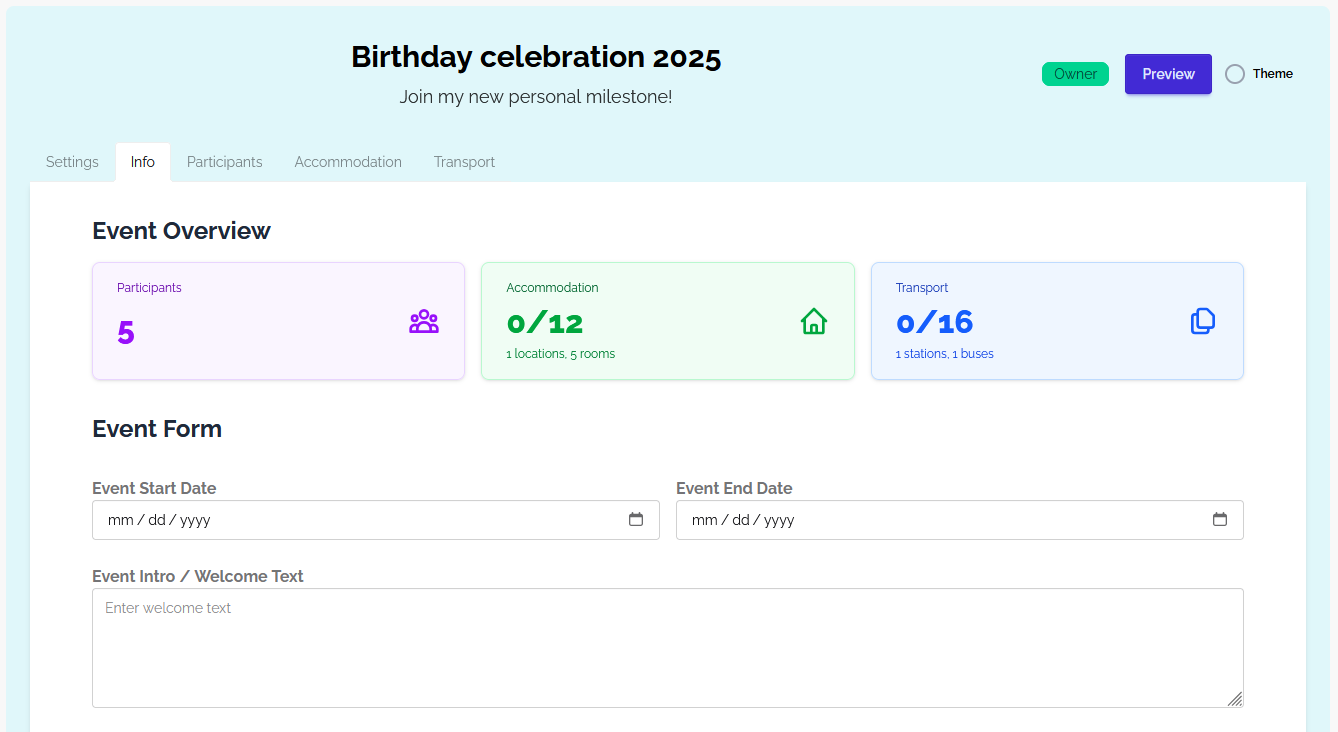
Task: Select the Event Start Date input field
Action: pos(300,520)
